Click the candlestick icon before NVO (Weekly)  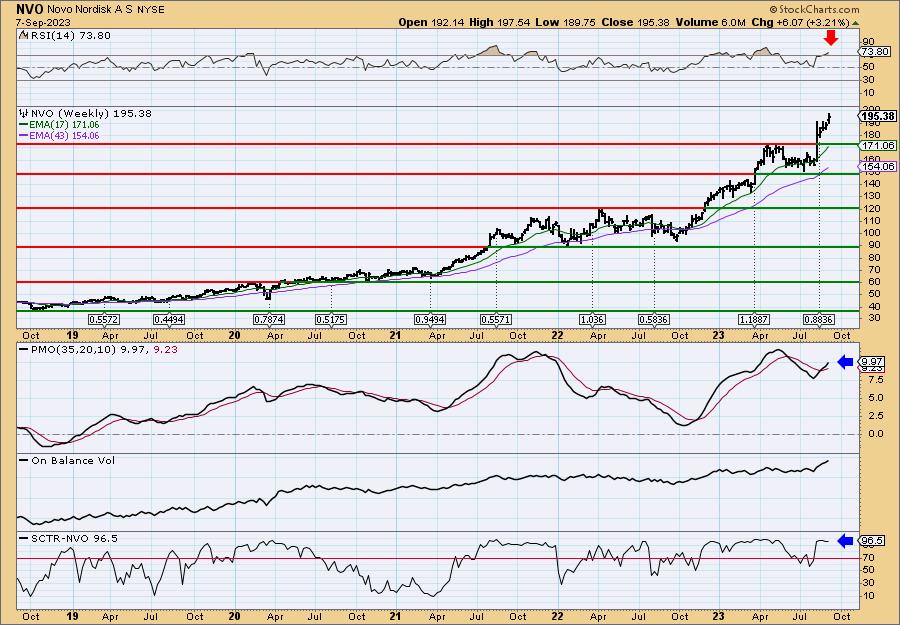tap(24, 113)
